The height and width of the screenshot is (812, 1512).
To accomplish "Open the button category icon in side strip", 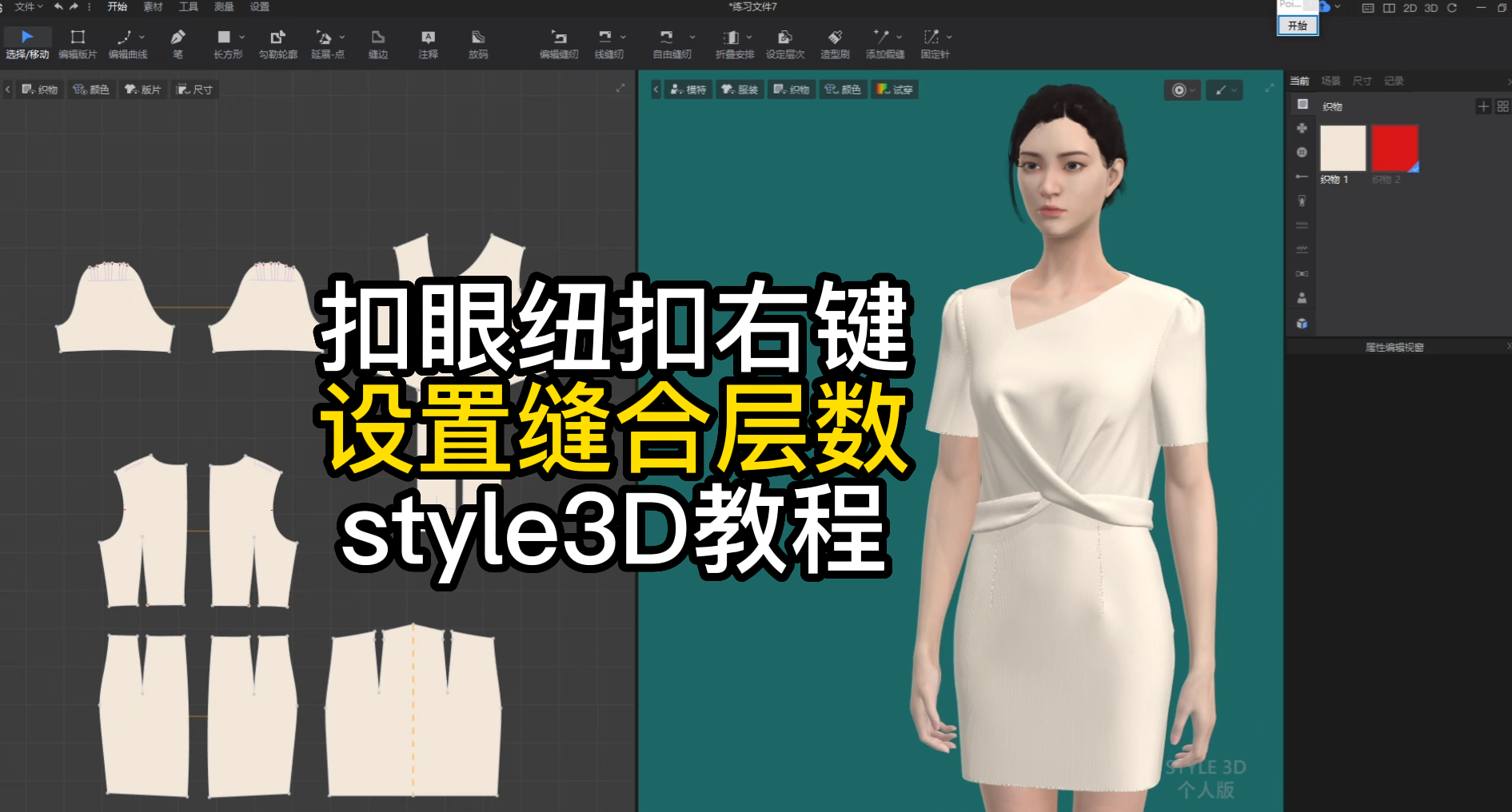I will tap(1303, 152).
